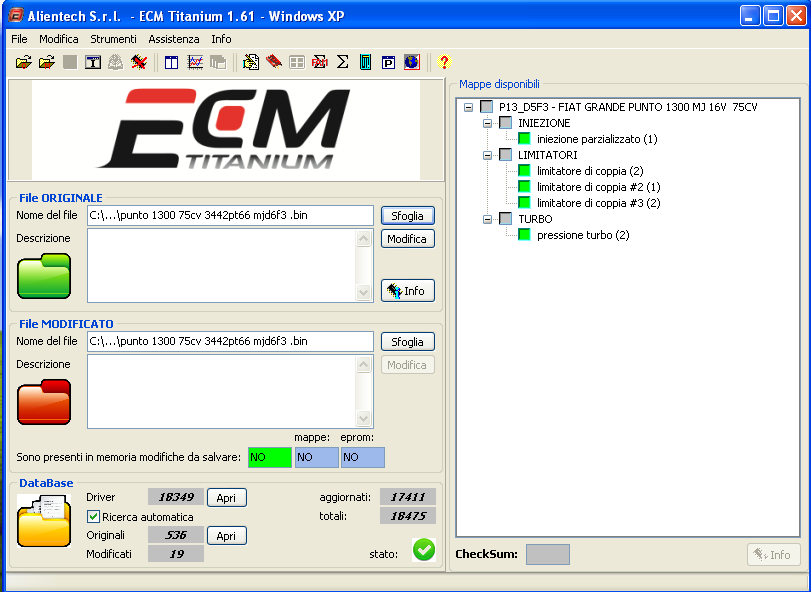811x592 pixels.
Task: Click Apri next to Originali count
Action: point(227,536)
